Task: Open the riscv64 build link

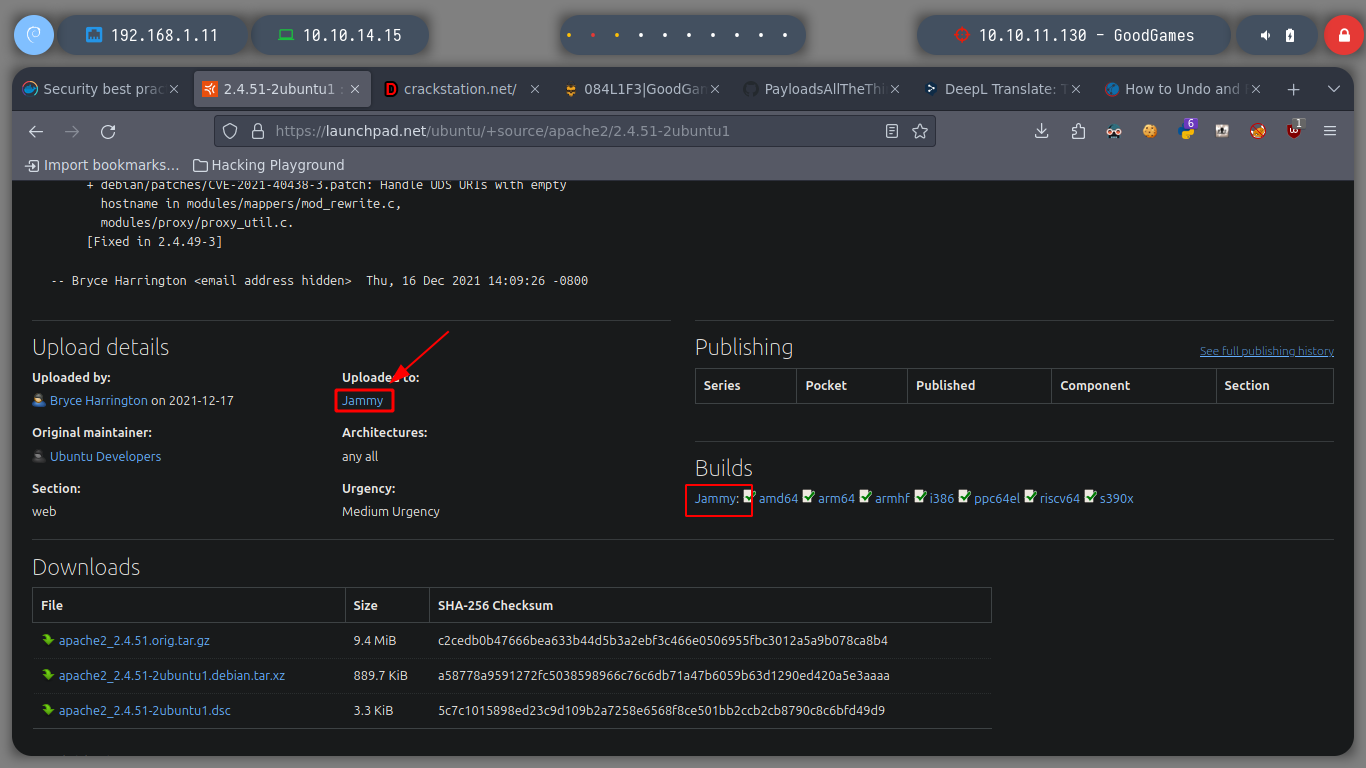Action: pos(1060,498)
